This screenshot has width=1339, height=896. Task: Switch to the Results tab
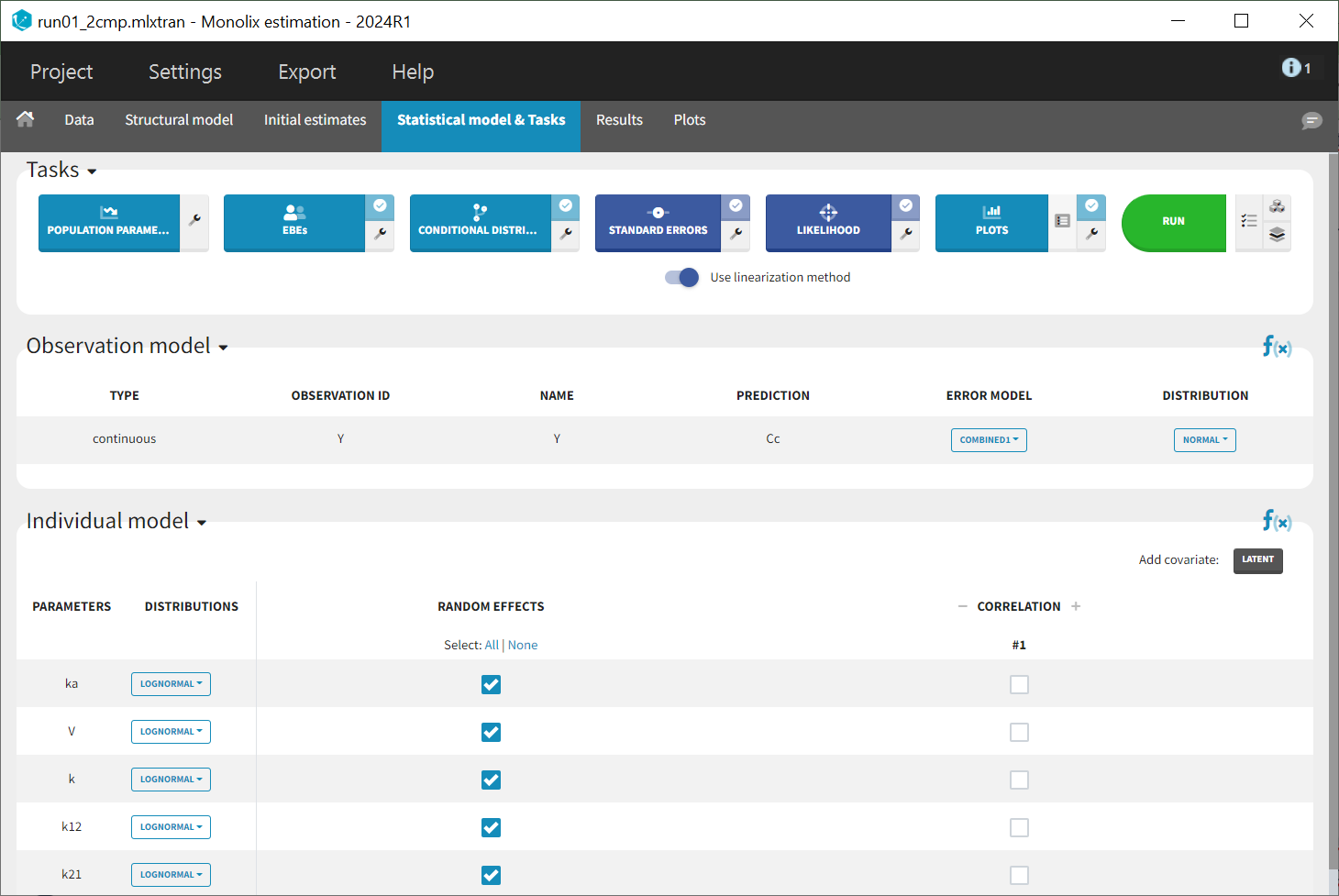[x=619, y=120]
